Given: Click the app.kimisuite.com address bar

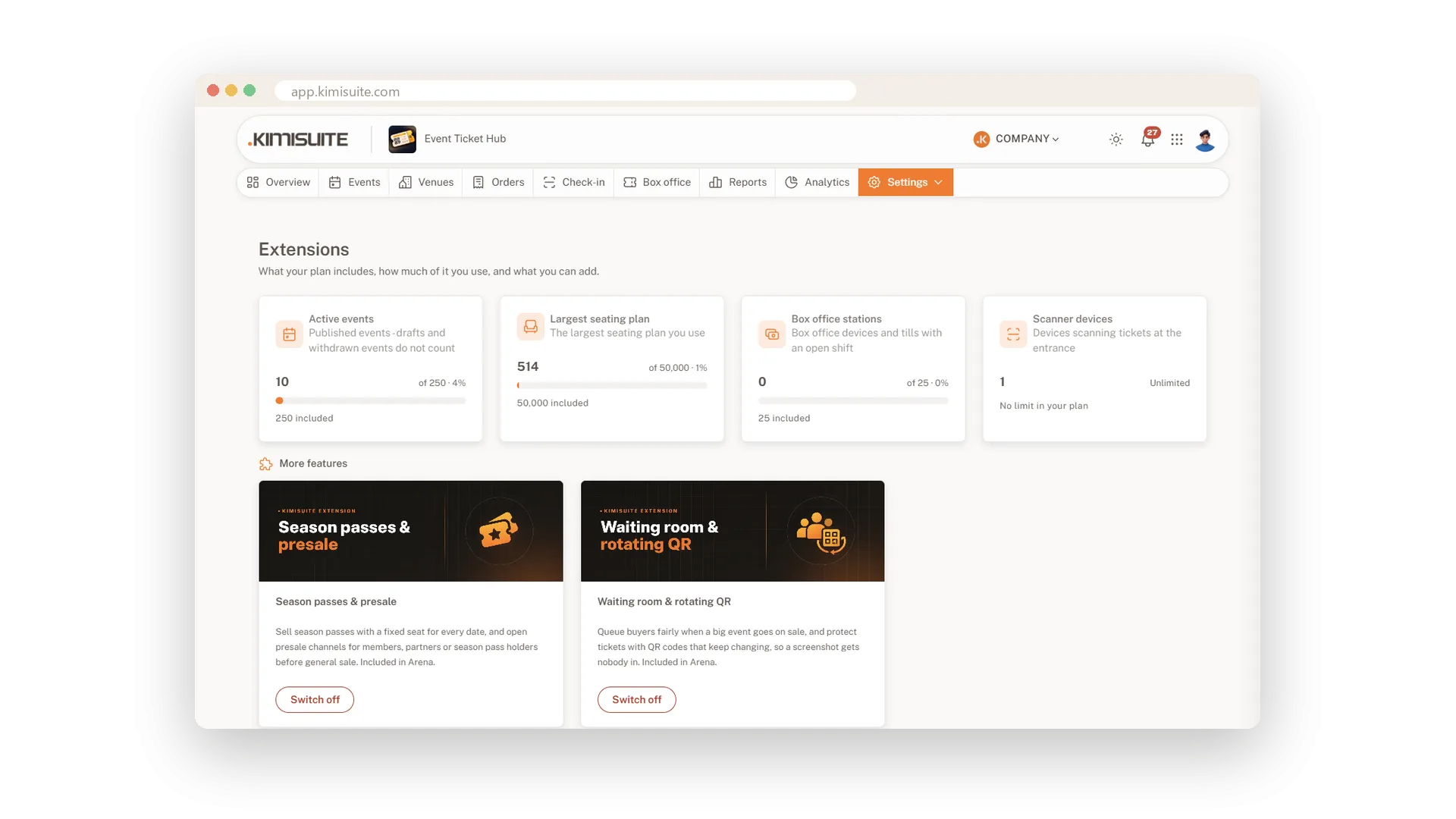Looking at the screenshot, I should point(565,91).
